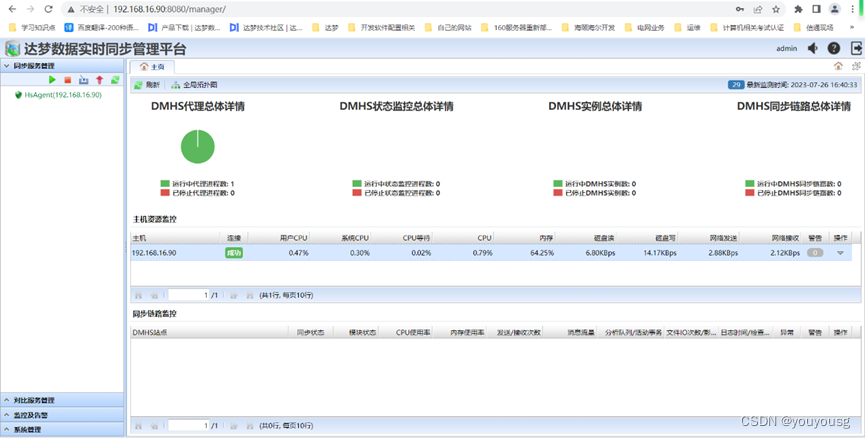
Task: Click the share icon in the address bar
Action: 758,9
